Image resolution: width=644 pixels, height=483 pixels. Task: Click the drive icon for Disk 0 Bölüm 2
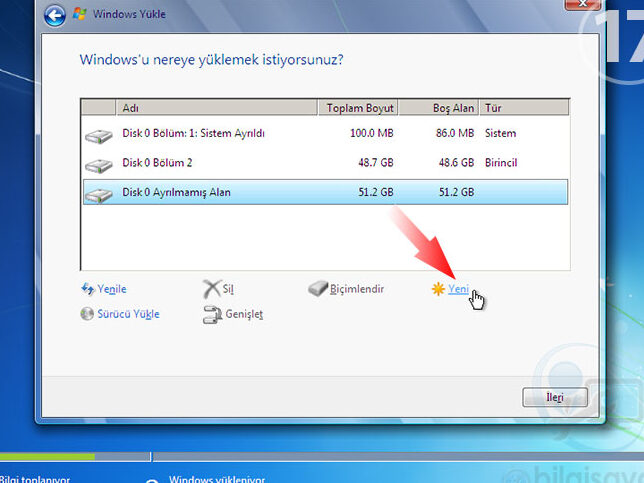tap(99, 166)
